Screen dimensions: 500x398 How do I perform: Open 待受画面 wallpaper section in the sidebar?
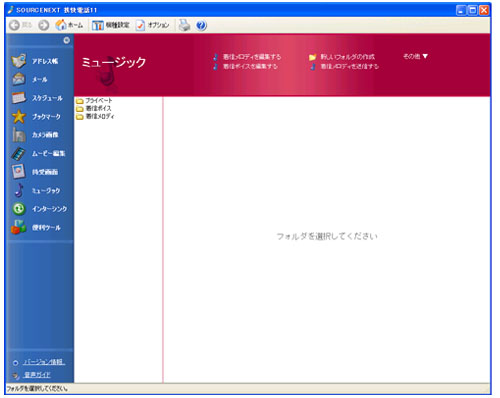35,172
